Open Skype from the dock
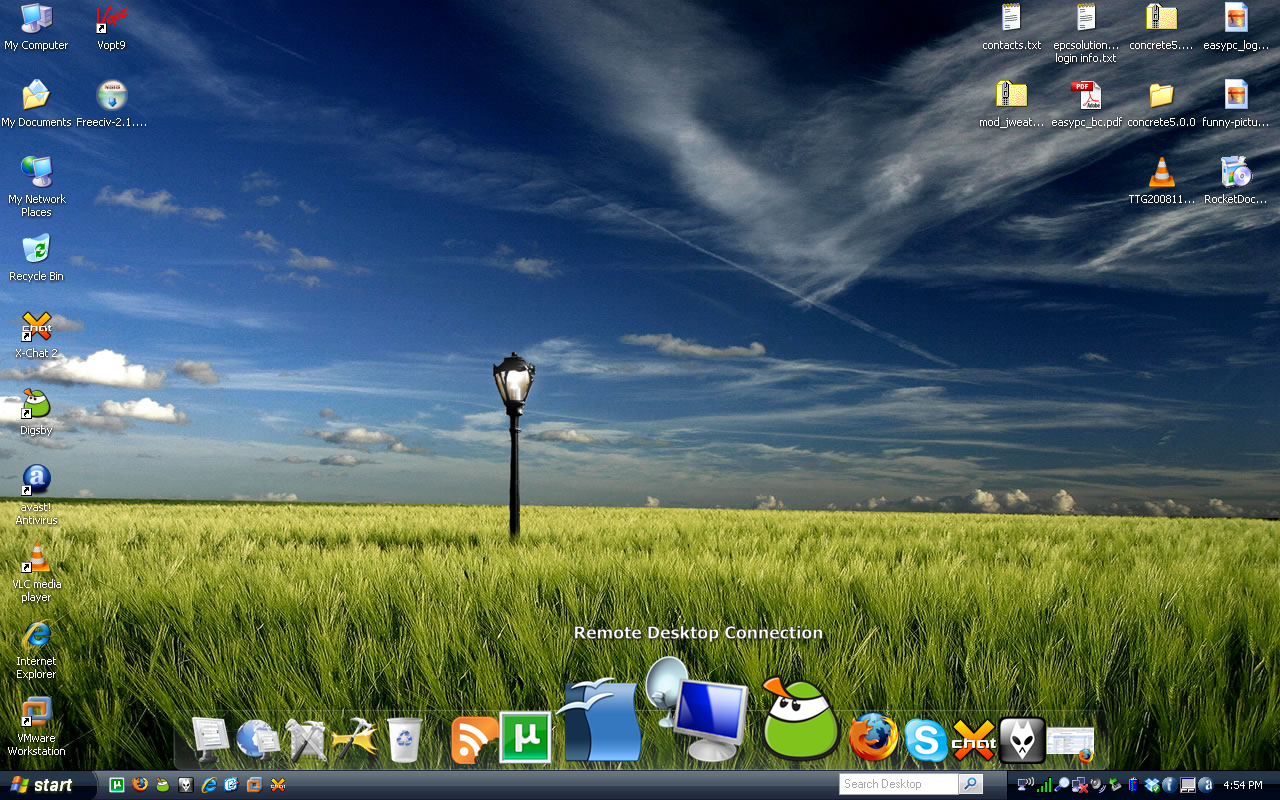The width and height of the screenshot is (1280, 800). pos(925,740)
